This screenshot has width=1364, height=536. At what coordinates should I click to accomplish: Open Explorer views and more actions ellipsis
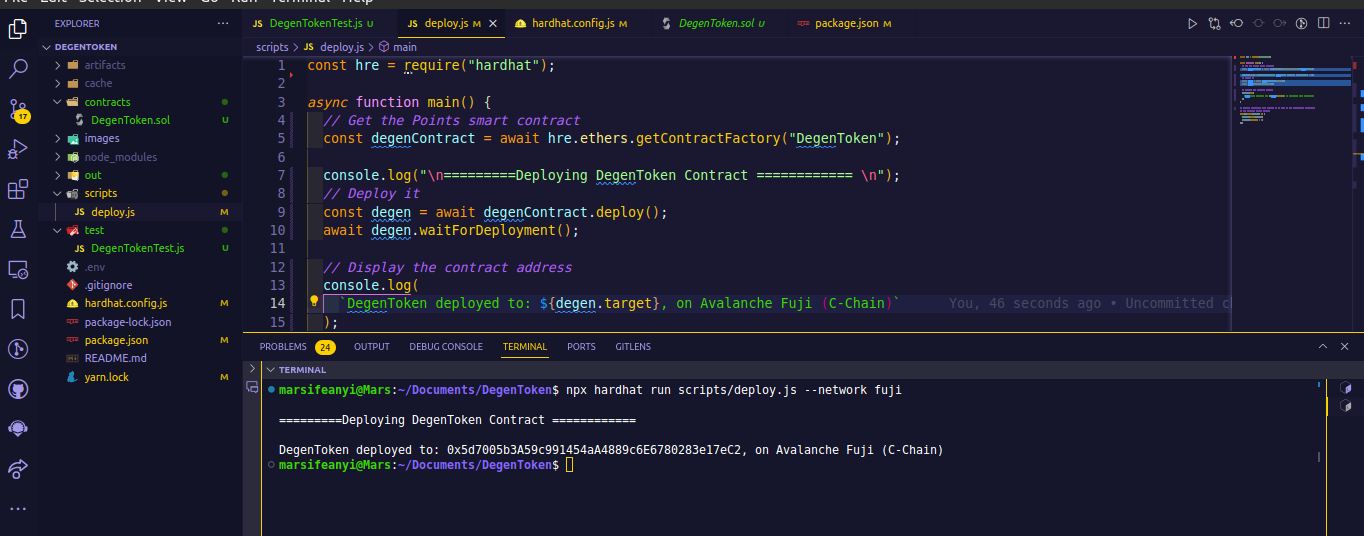223,23
